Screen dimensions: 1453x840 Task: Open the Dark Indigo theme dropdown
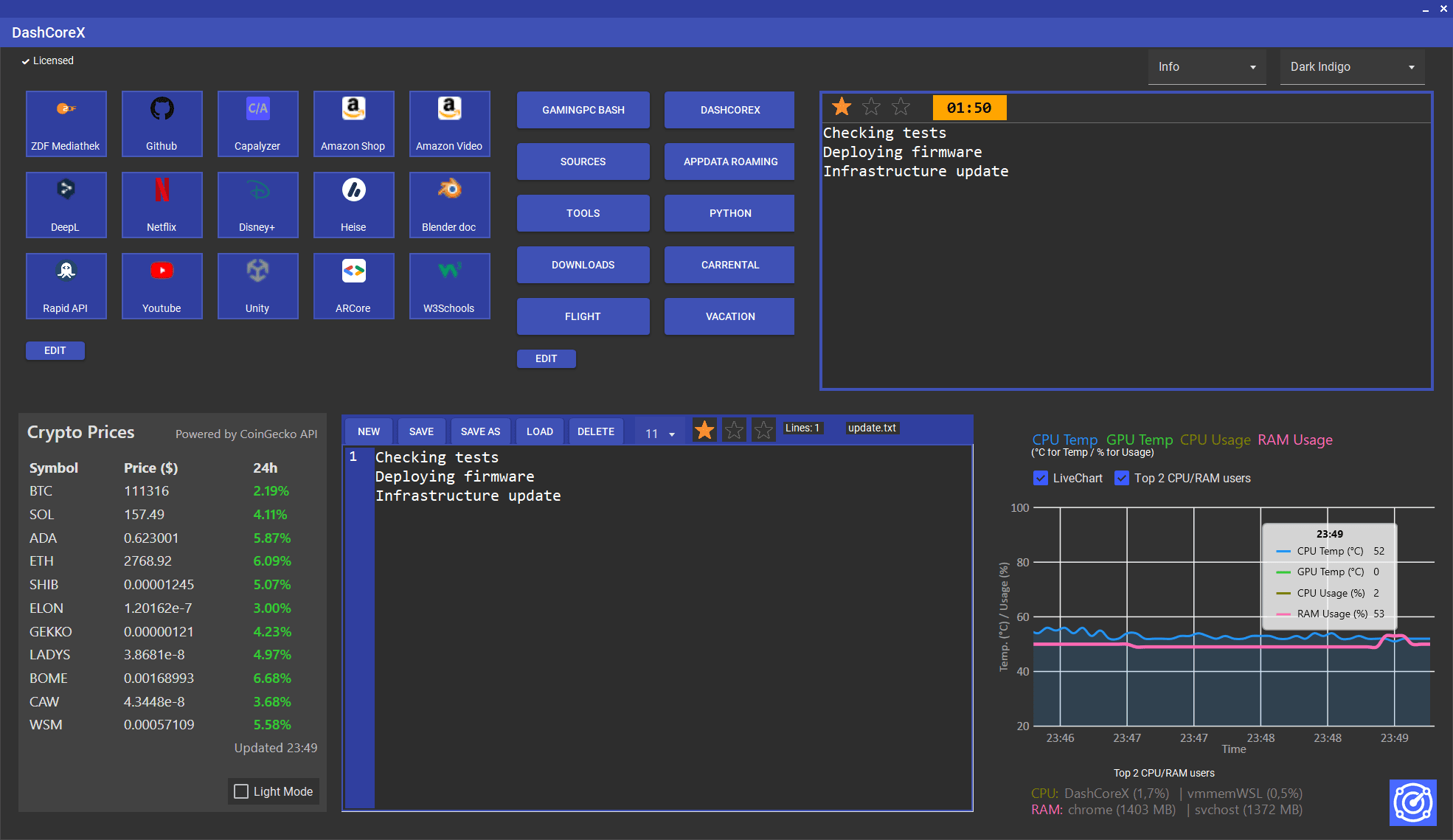point(1351,67)
